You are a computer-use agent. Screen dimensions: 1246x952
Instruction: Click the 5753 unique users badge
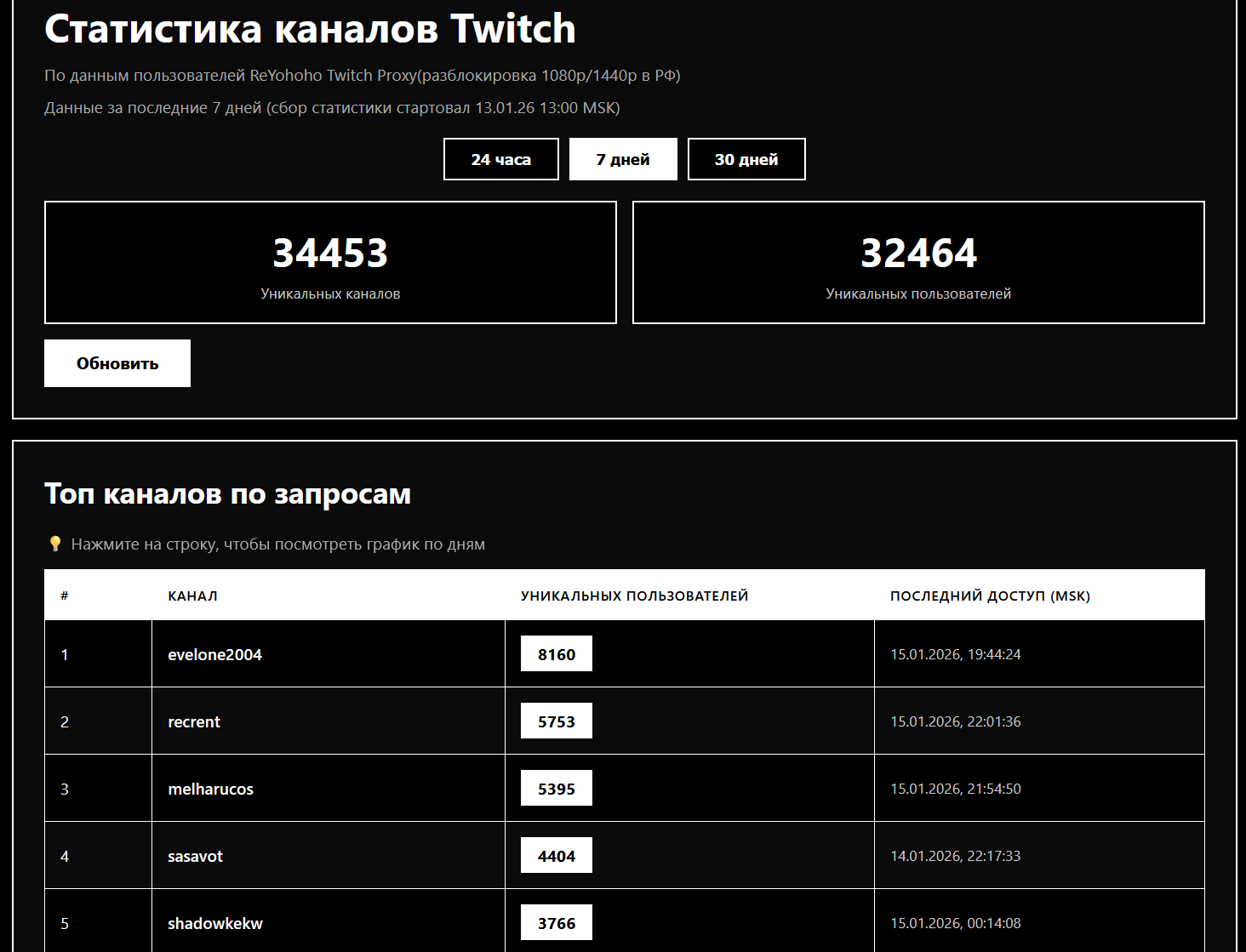pos(557,721)
